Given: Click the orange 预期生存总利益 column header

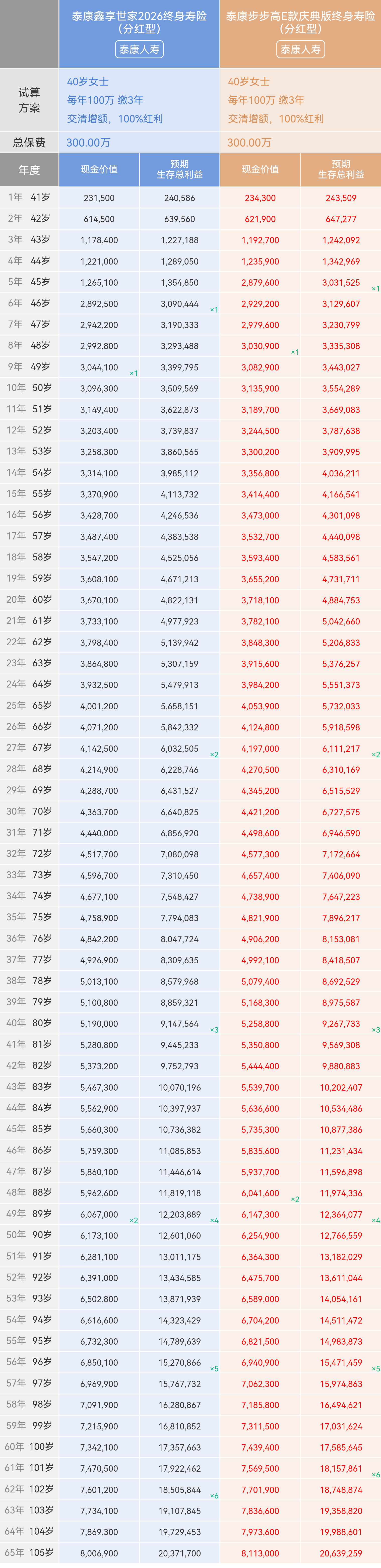Looking at the screenshot, I should click(341, 169).
